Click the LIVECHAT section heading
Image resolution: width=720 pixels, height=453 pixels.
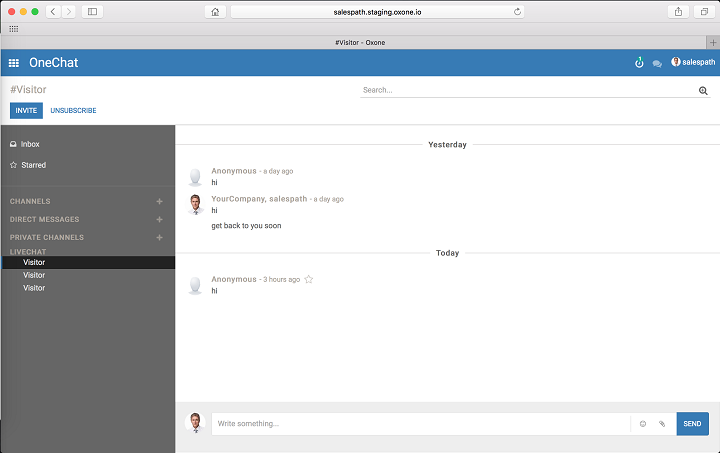pyautogui.click(x=28, y=252)
